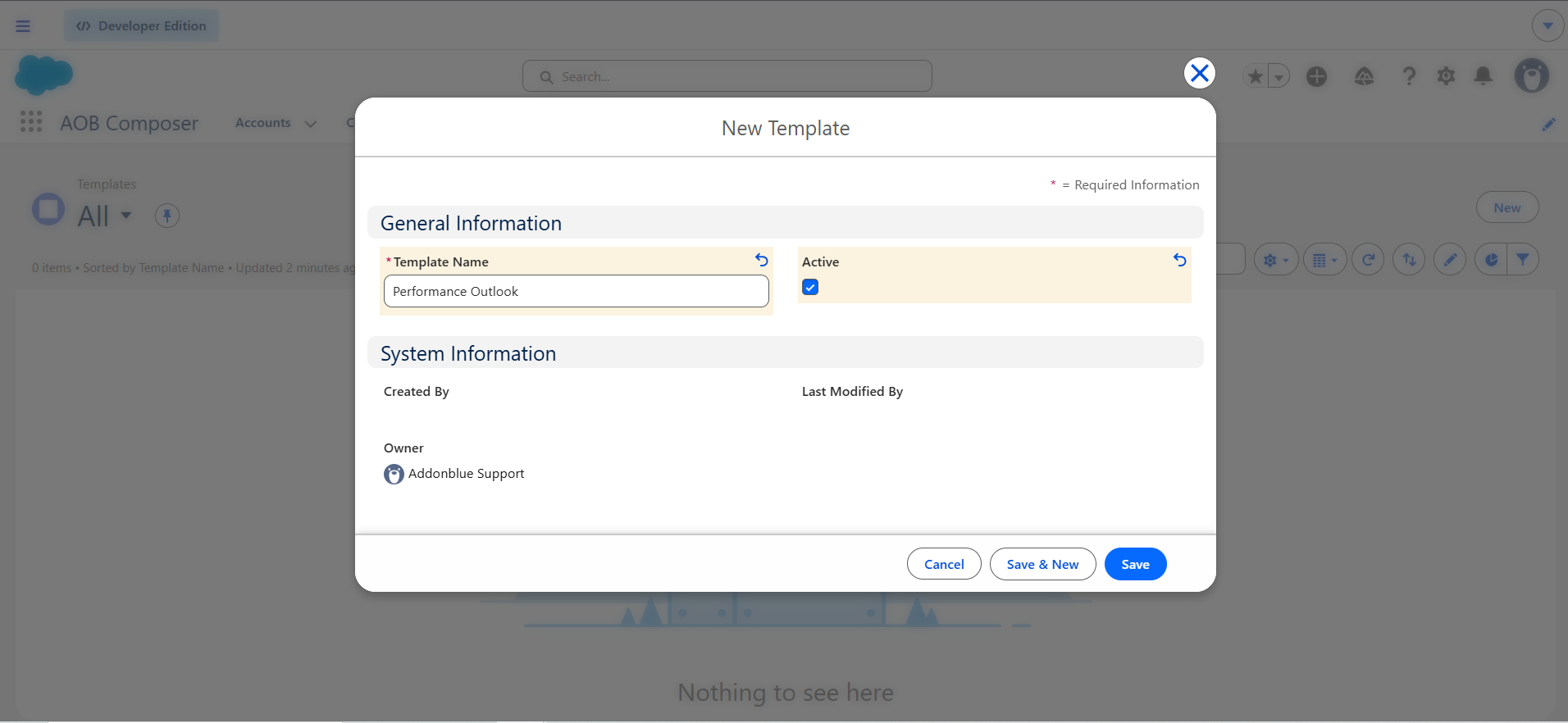The height and width of the screenshot is (723, 1568).
Task: Open the Select List Display table dropdown
Action: (x=1325, y=260)
